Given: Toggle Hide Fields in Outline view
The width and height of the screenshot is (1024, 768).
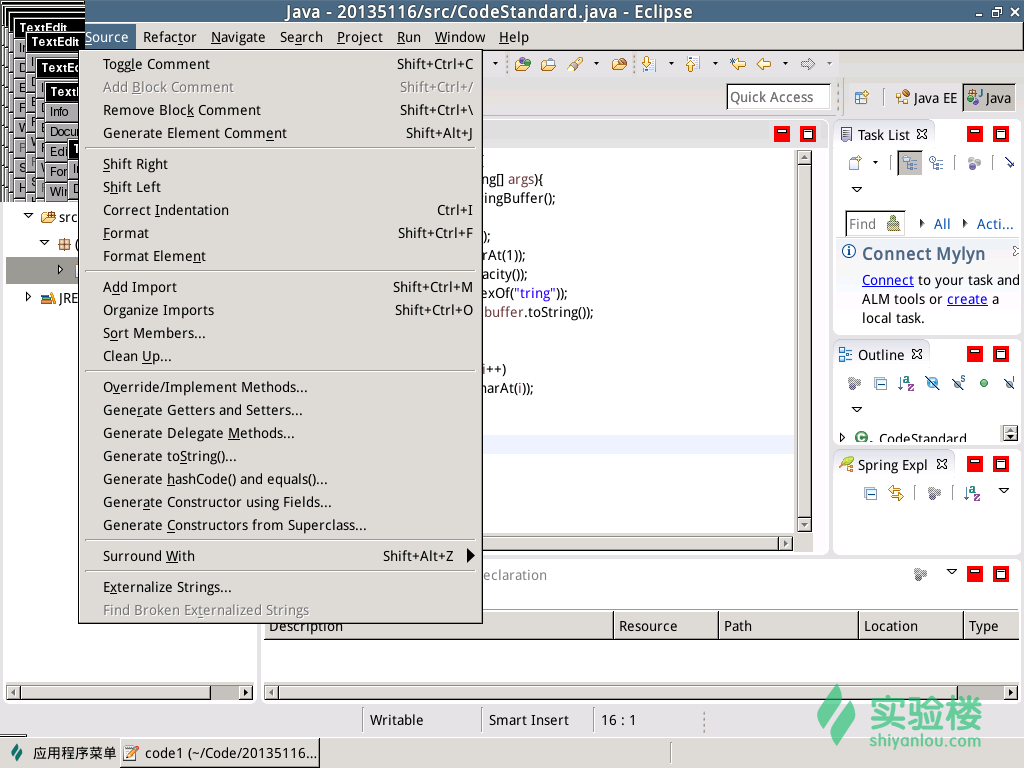Looking at the screenshot, I should point(933,383).
